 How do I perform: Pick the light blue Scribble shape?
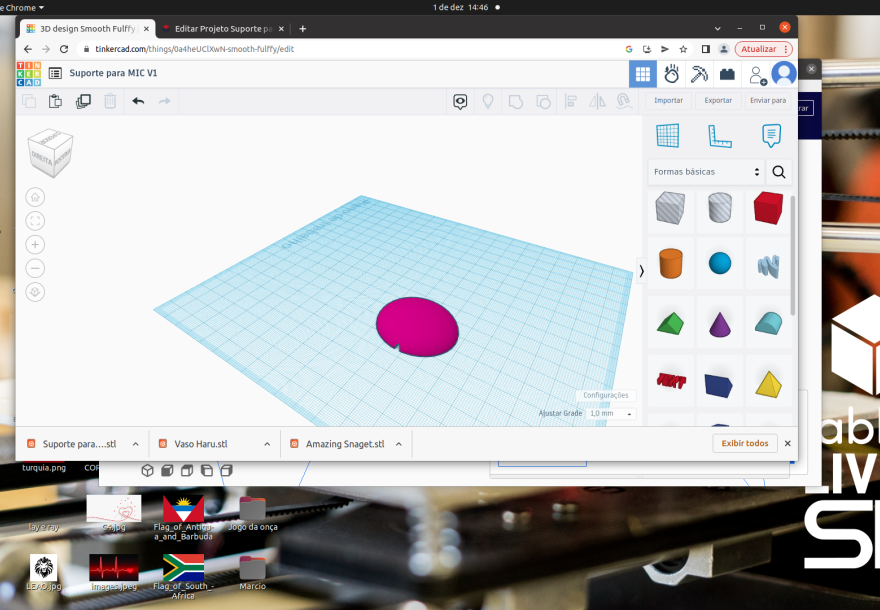click(768, 266)
